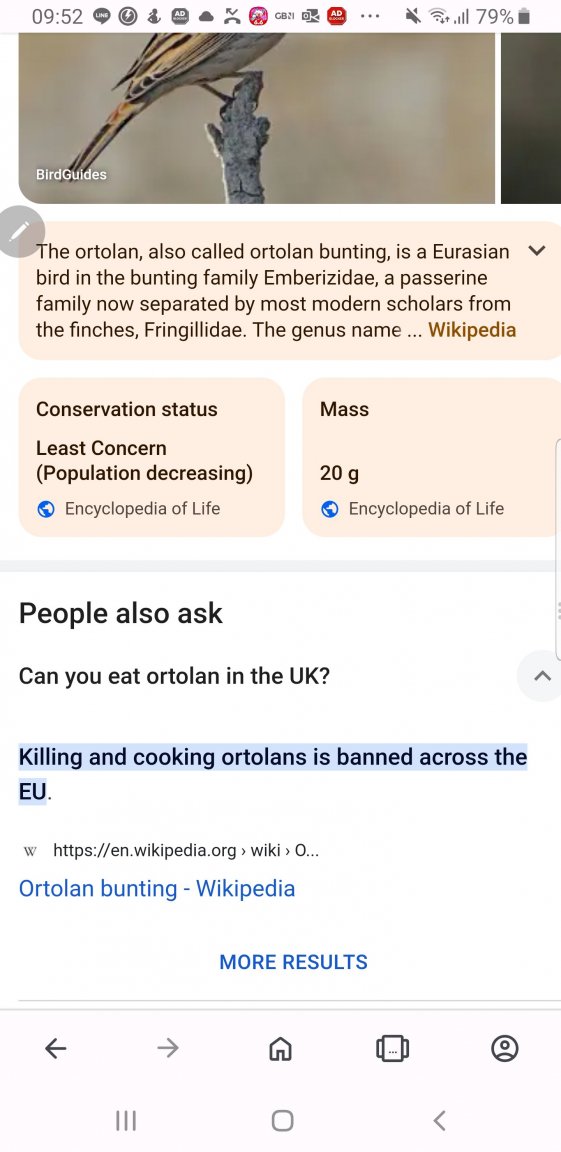Image resolution: width=561 pixels, height=1152 pixels.
Task: Open the Wikipedia link in description
Action: pos(472,330)
